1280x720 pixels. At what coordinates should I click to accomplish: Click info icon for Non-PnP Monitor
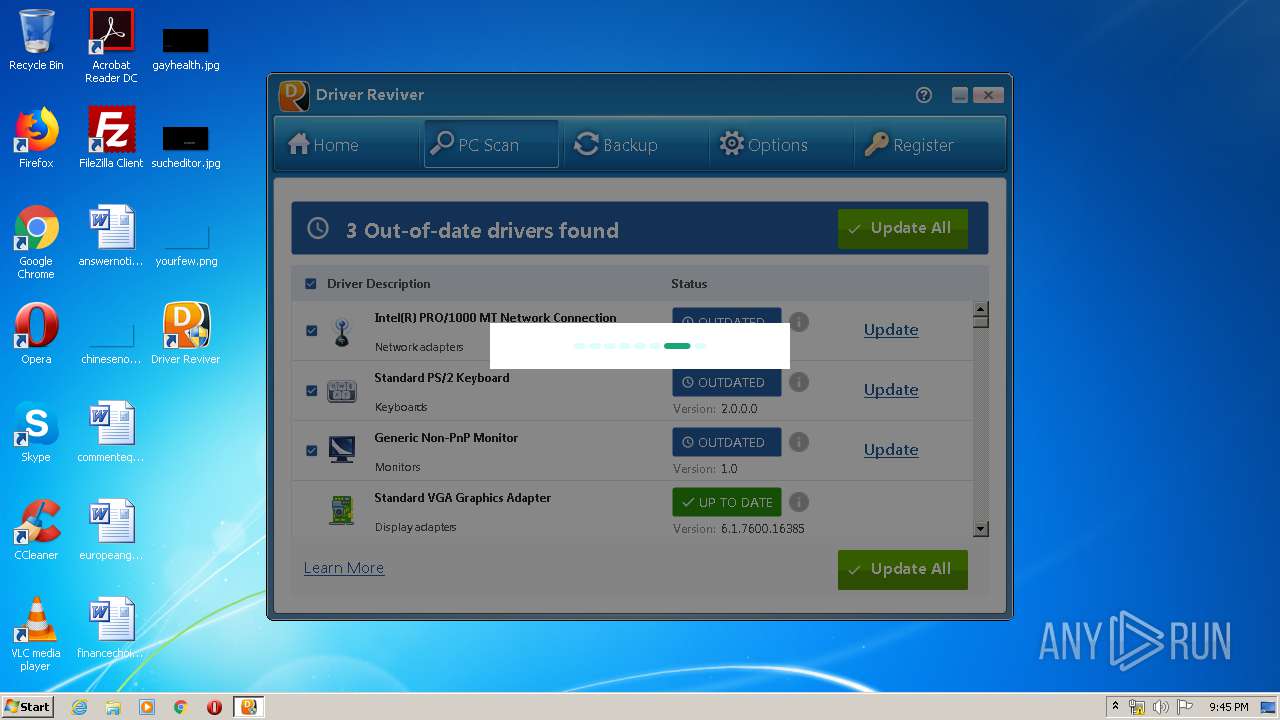799,442
